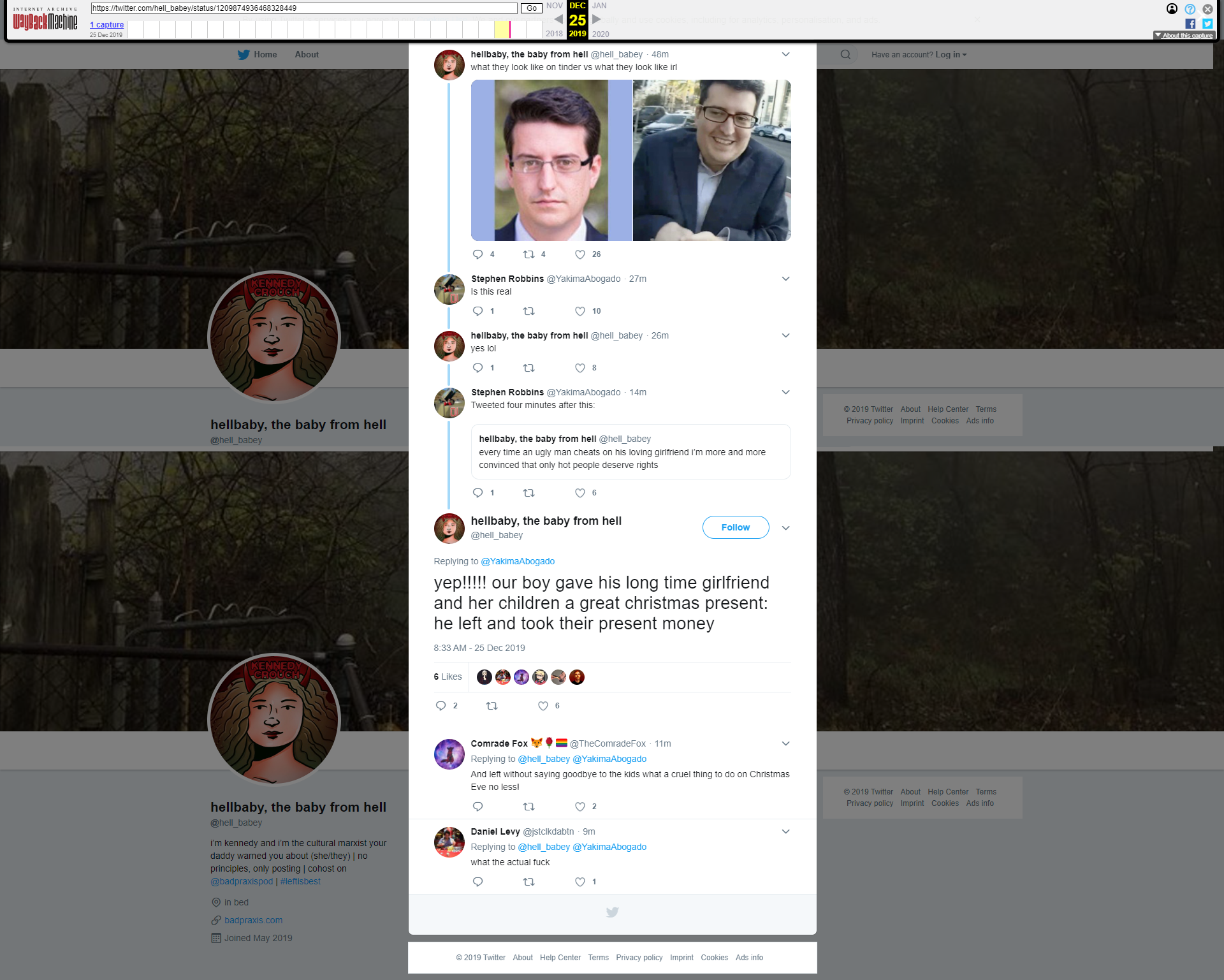The image size is (1224, 980).
Task: Open the About tab in Twitter nav
Action: point(307,55)
